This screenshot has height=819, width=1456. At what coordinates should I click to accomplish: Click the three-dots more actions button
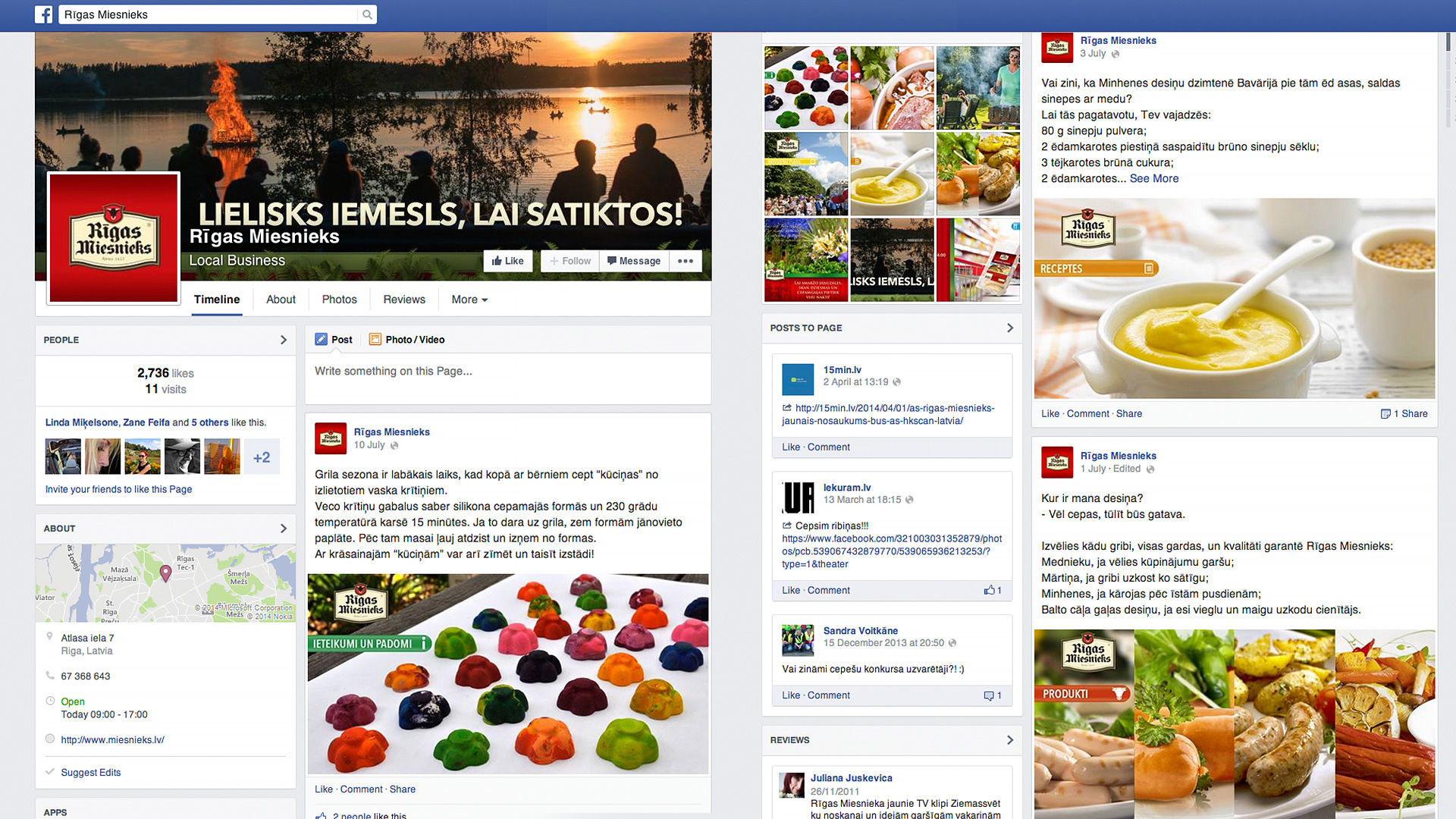tap(686, 261)
